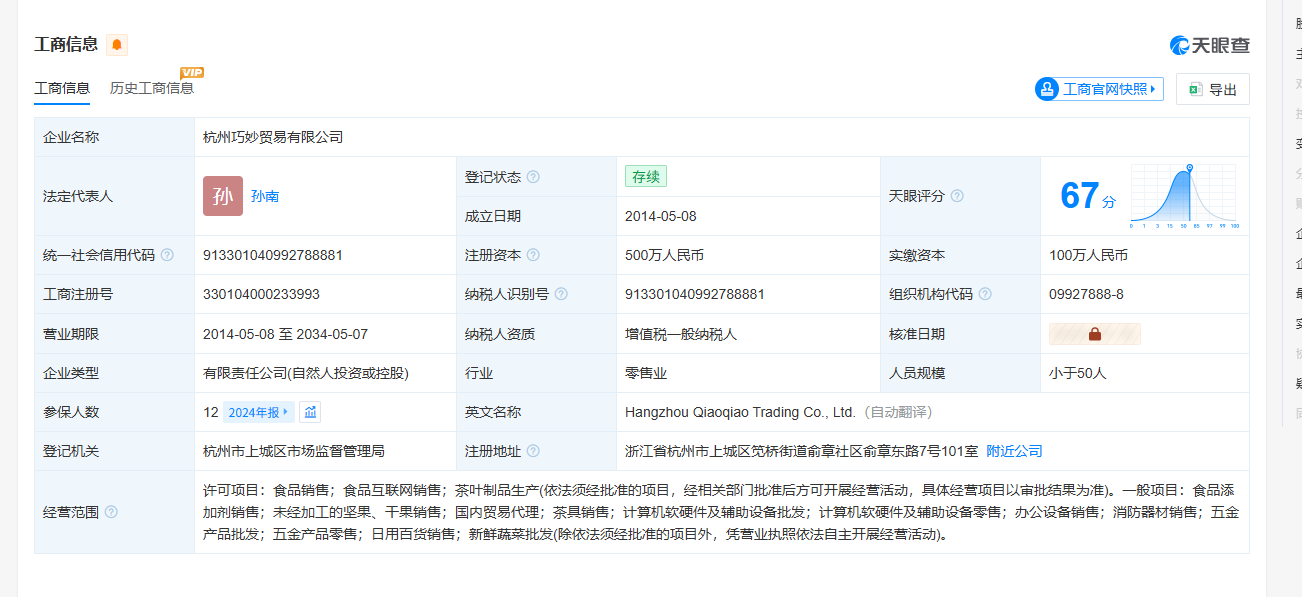The image size is (1302, 597).
Task: Click the help icon next to 组织机构代码
Action: (x=985, y=294)
